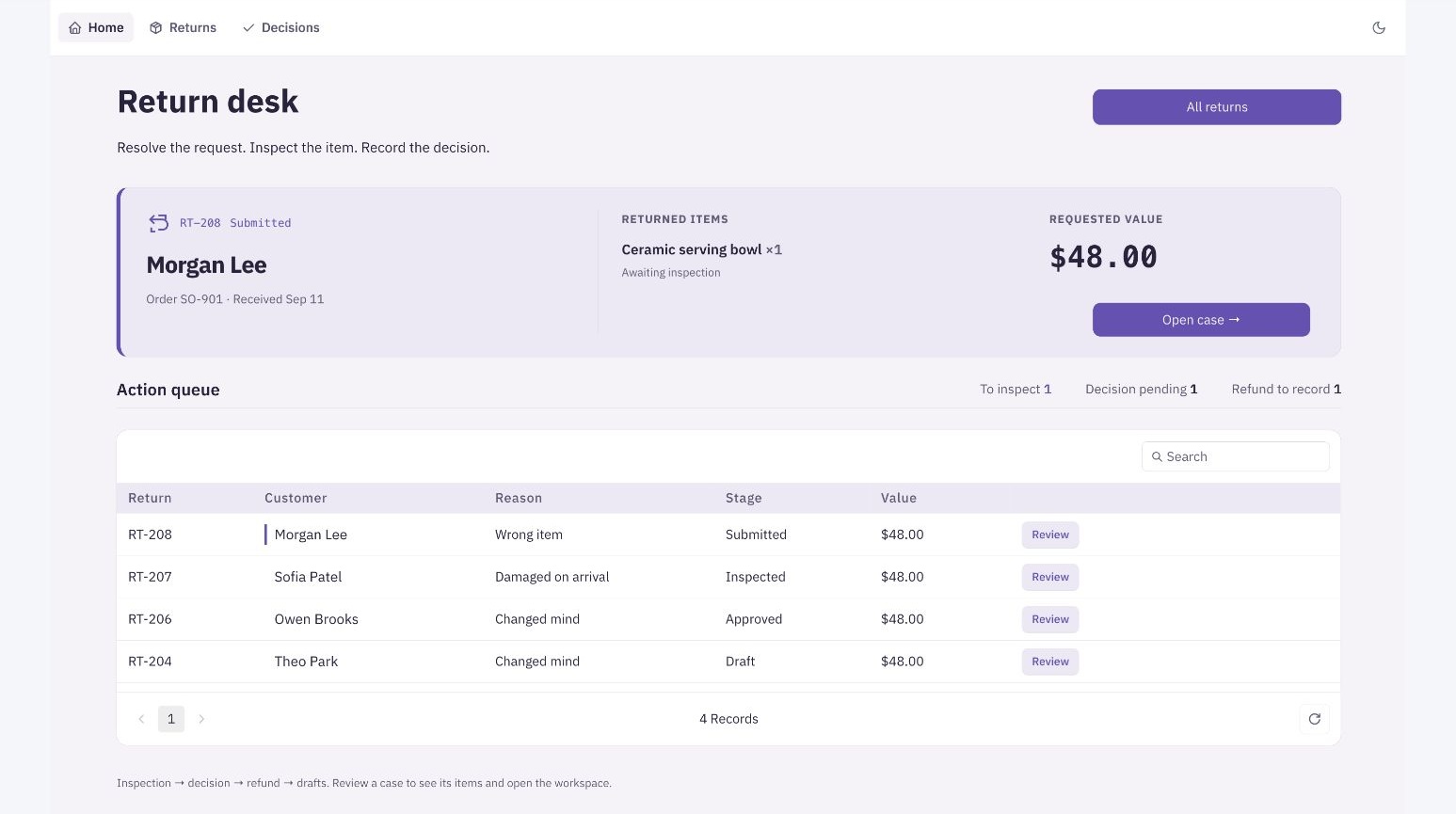Click the Draft stage cell
This screenshot has width=1456, height=814.
[x=740, y=662]
